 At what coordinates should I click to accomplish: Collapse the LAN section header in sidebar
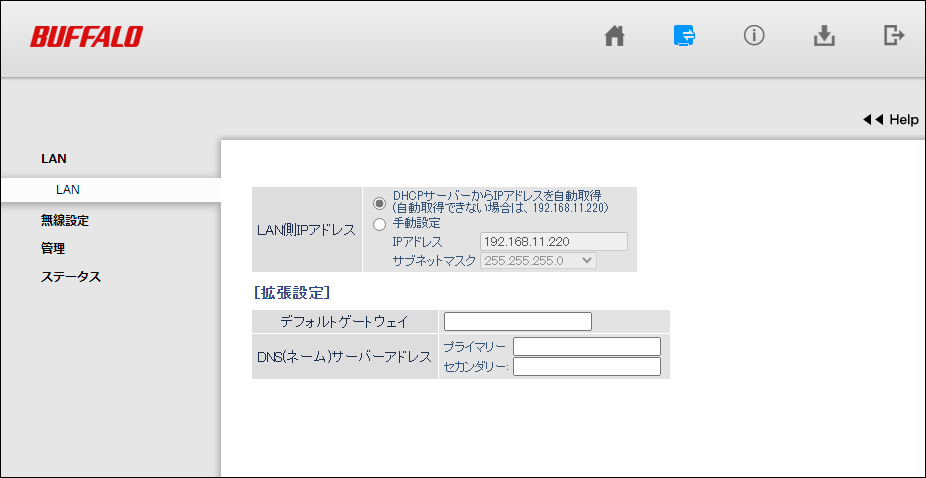pyautogui.click(x=53, y=158)
